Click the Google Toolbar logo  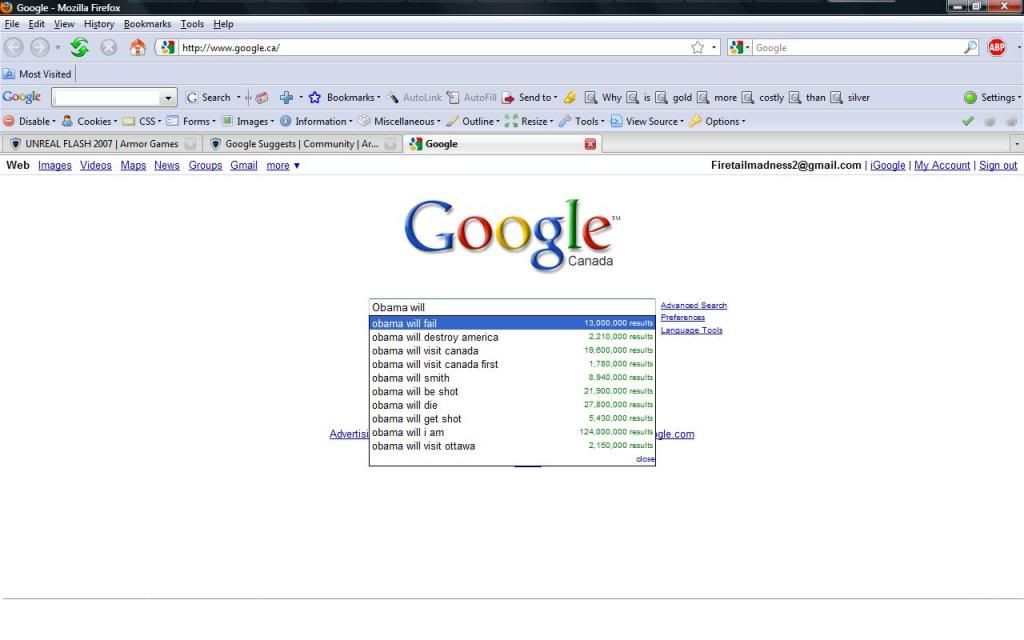[x=22, y=97]
